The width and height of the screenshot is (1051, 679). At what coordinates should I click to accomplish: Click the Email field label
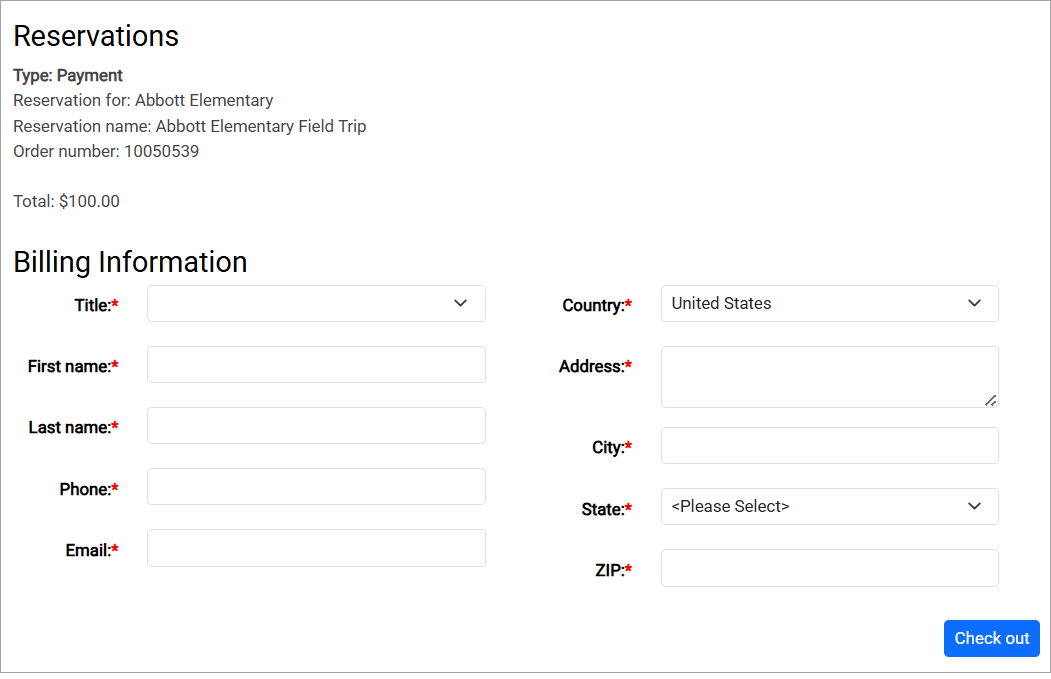[87, 550]
